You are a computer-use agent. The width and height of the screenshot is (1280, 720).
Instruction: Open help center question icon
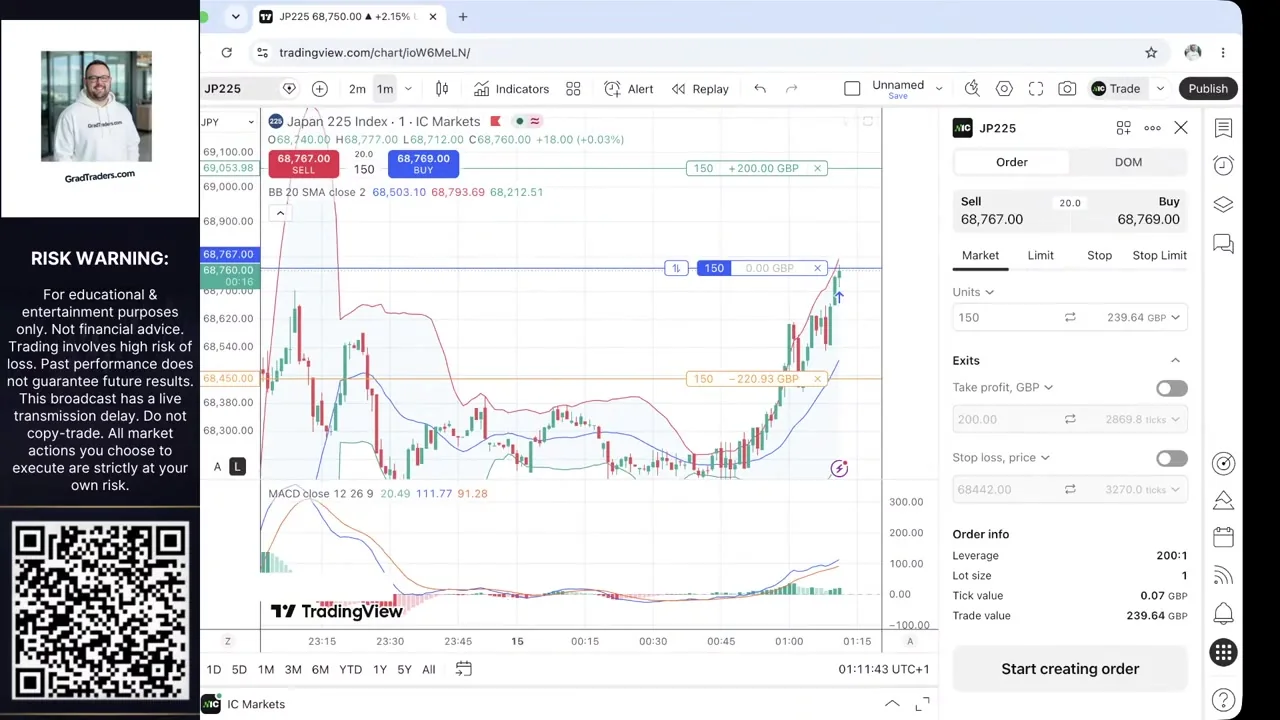[x=1223, y=699]
